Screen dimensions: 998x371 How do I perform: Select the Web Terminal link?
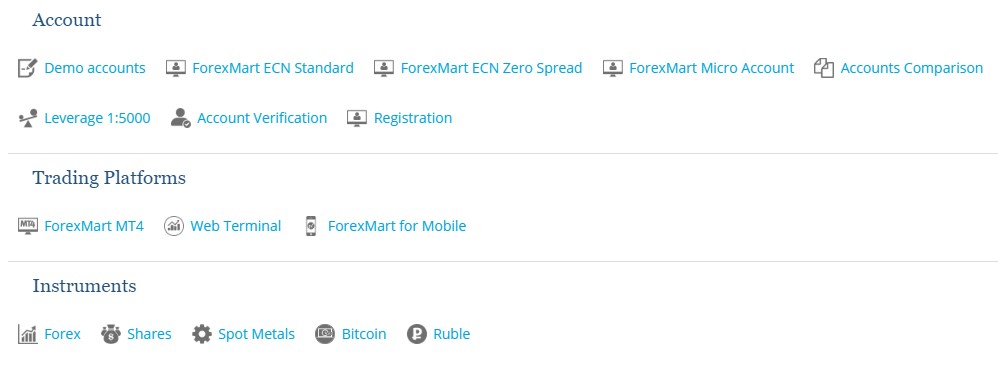(x=235, y=226)
